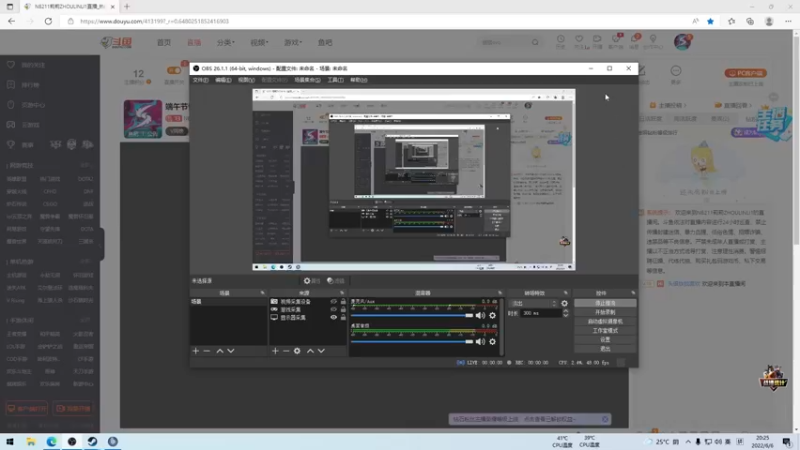Open the 工具 menu in OBS
800x450 pixels.
[x=335, y=80]
